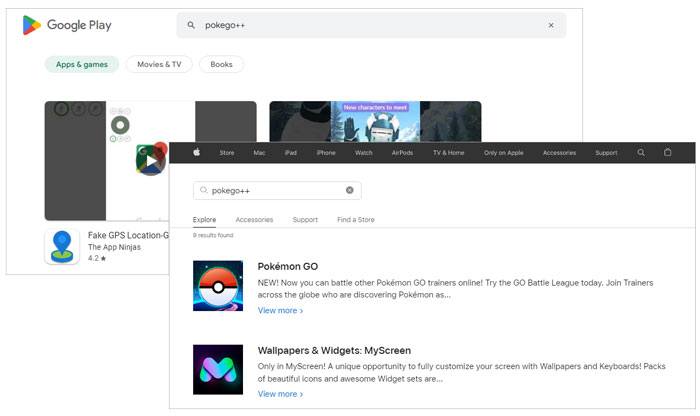Open the iPad menu item

(291, 153)
